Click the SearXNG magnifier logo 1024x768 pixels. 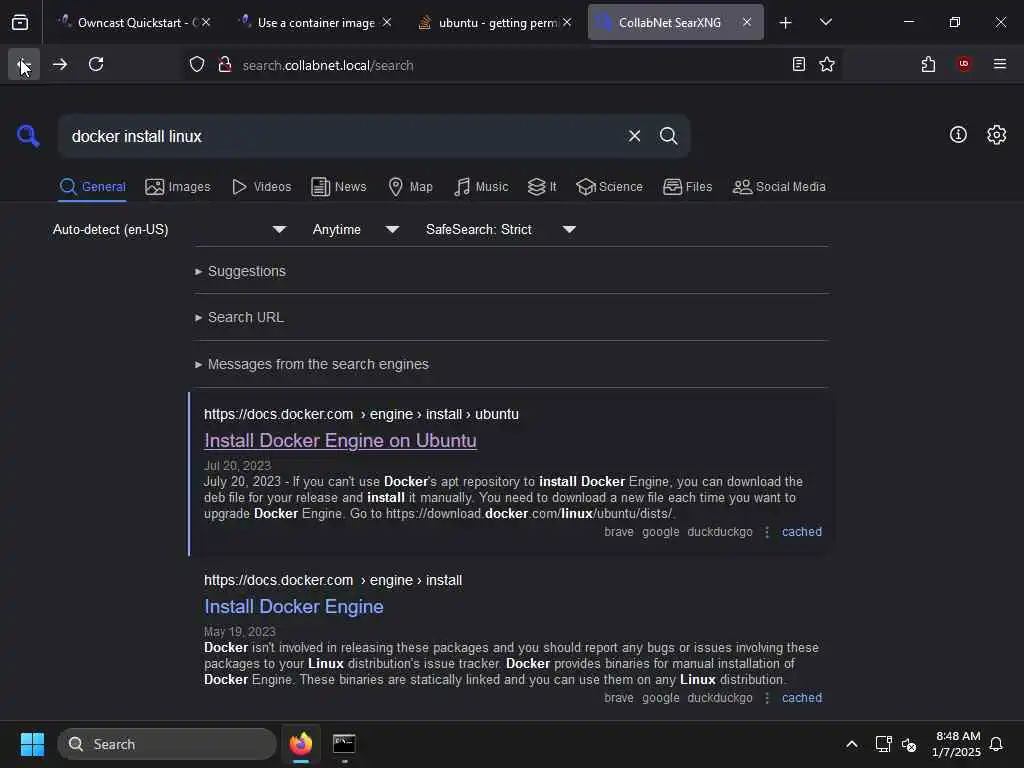tap(28, 136)
